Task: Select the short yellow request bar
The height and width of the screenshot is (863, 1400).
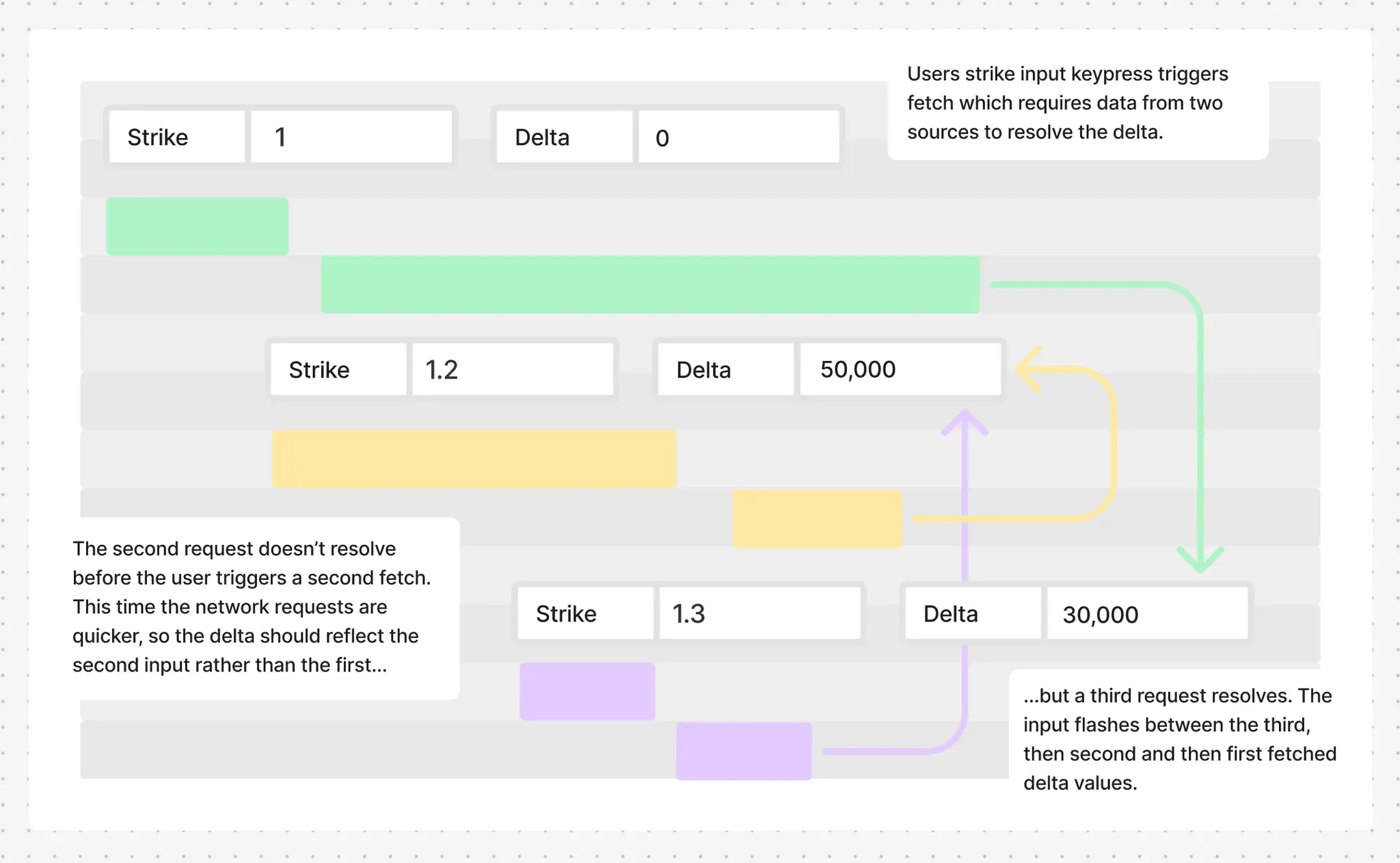Action: (x=817, y=518)
